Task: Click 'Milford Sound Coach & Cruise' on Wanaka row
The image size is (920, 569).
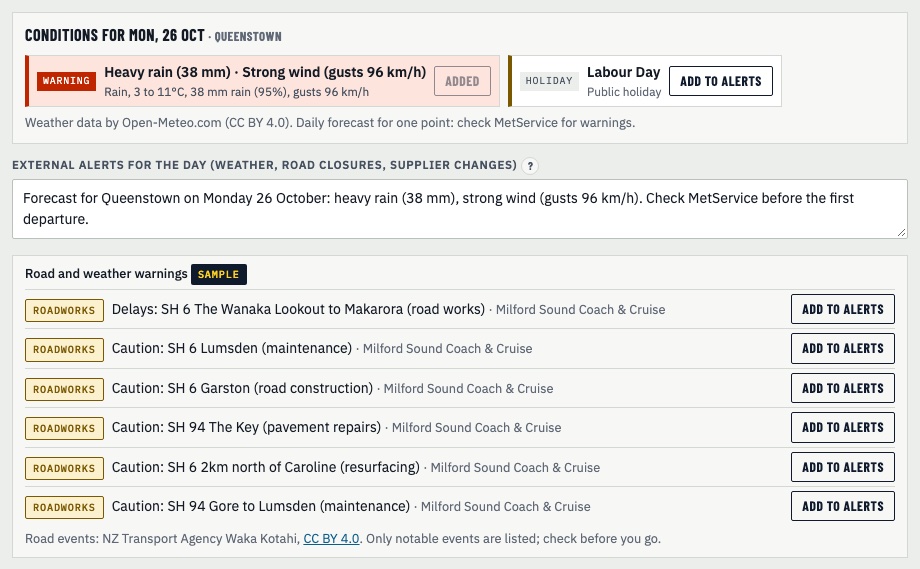Action: [580, 310]
